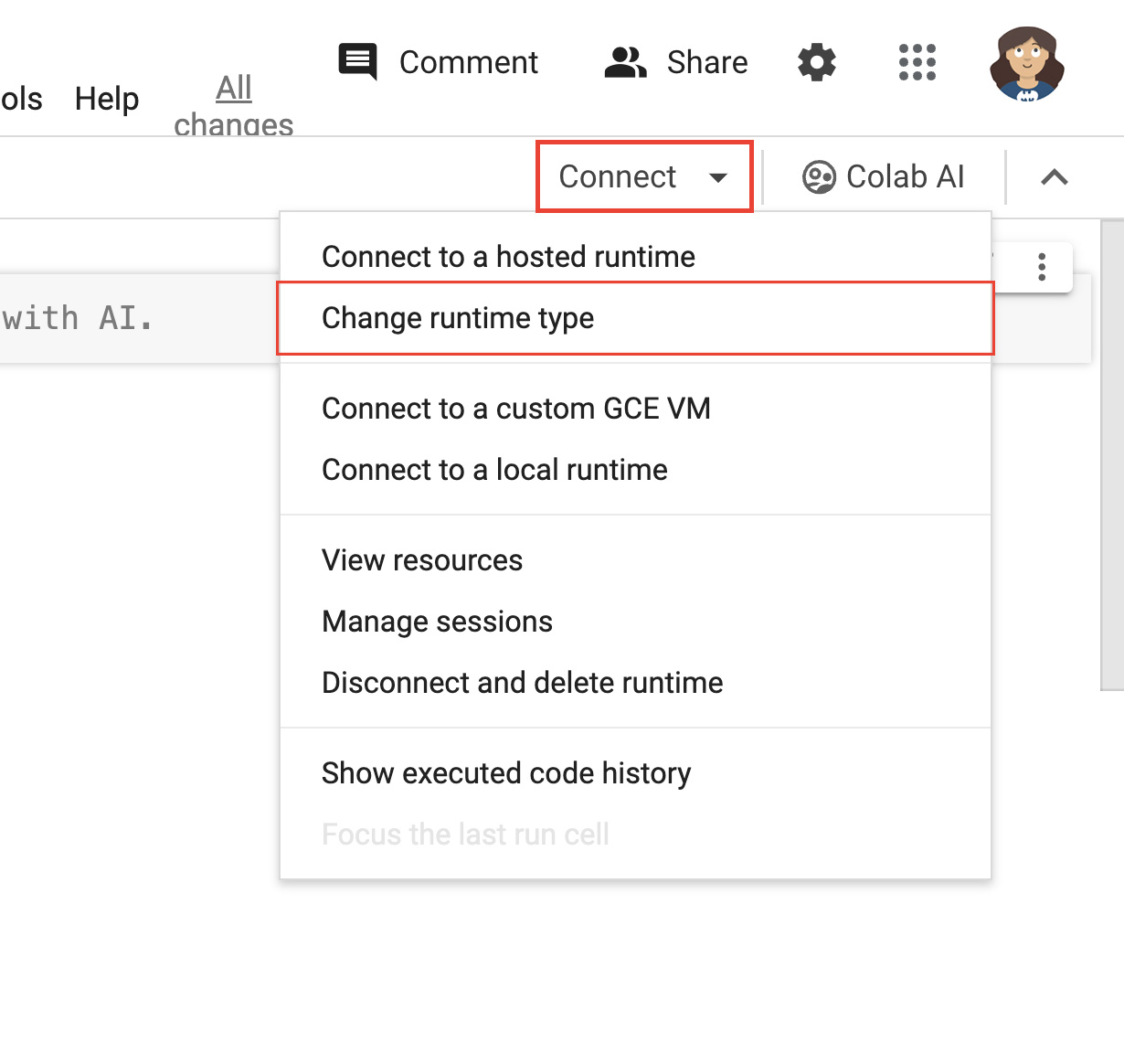Disable the runtime with Disconnect and delete runtime
1124x1064 pixels.
[521, 682]
